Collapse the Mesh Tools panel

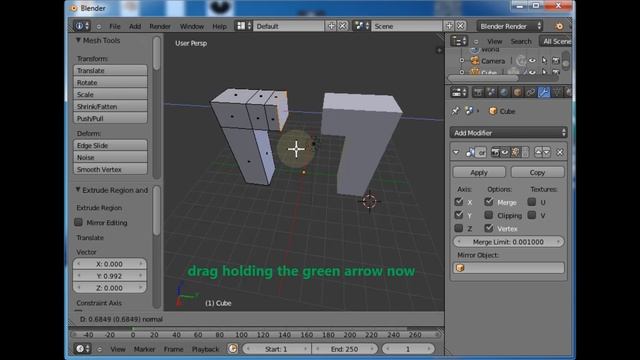(78, 40)
